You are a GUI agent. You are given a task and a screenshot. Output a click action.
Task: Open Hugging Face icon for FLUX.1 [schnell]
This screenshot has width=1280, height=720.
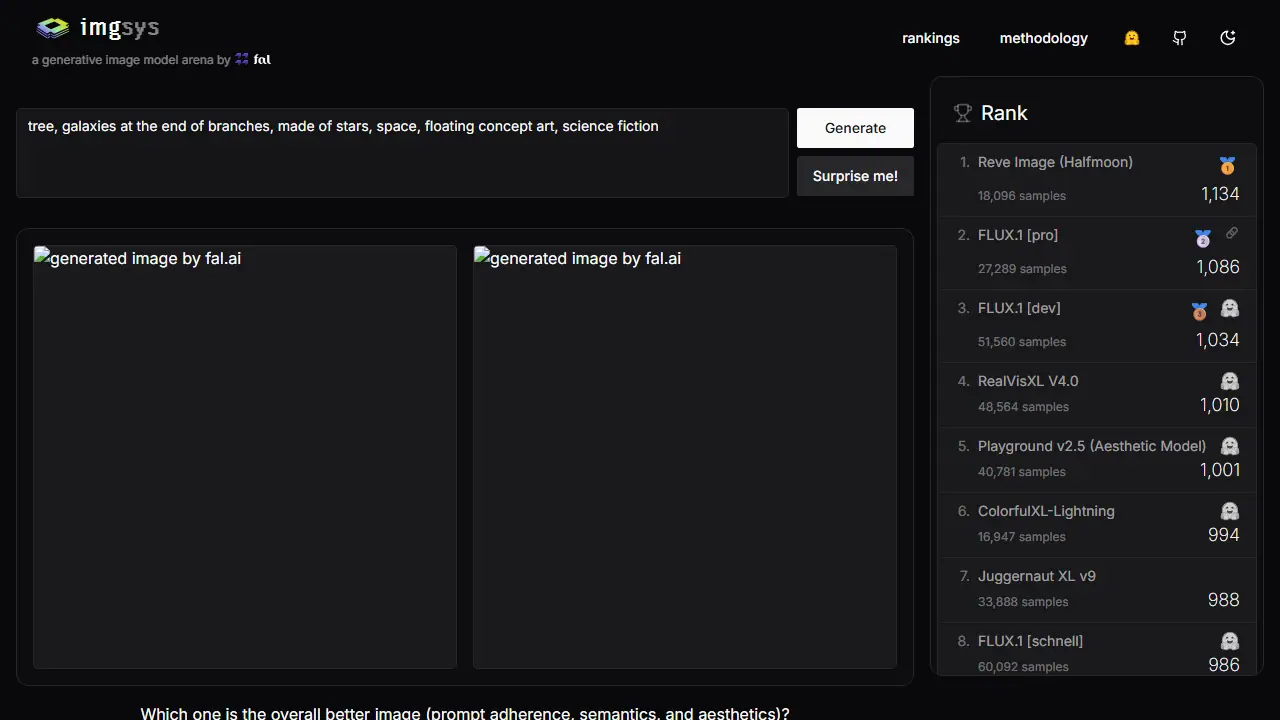[x=1230, y=641]
